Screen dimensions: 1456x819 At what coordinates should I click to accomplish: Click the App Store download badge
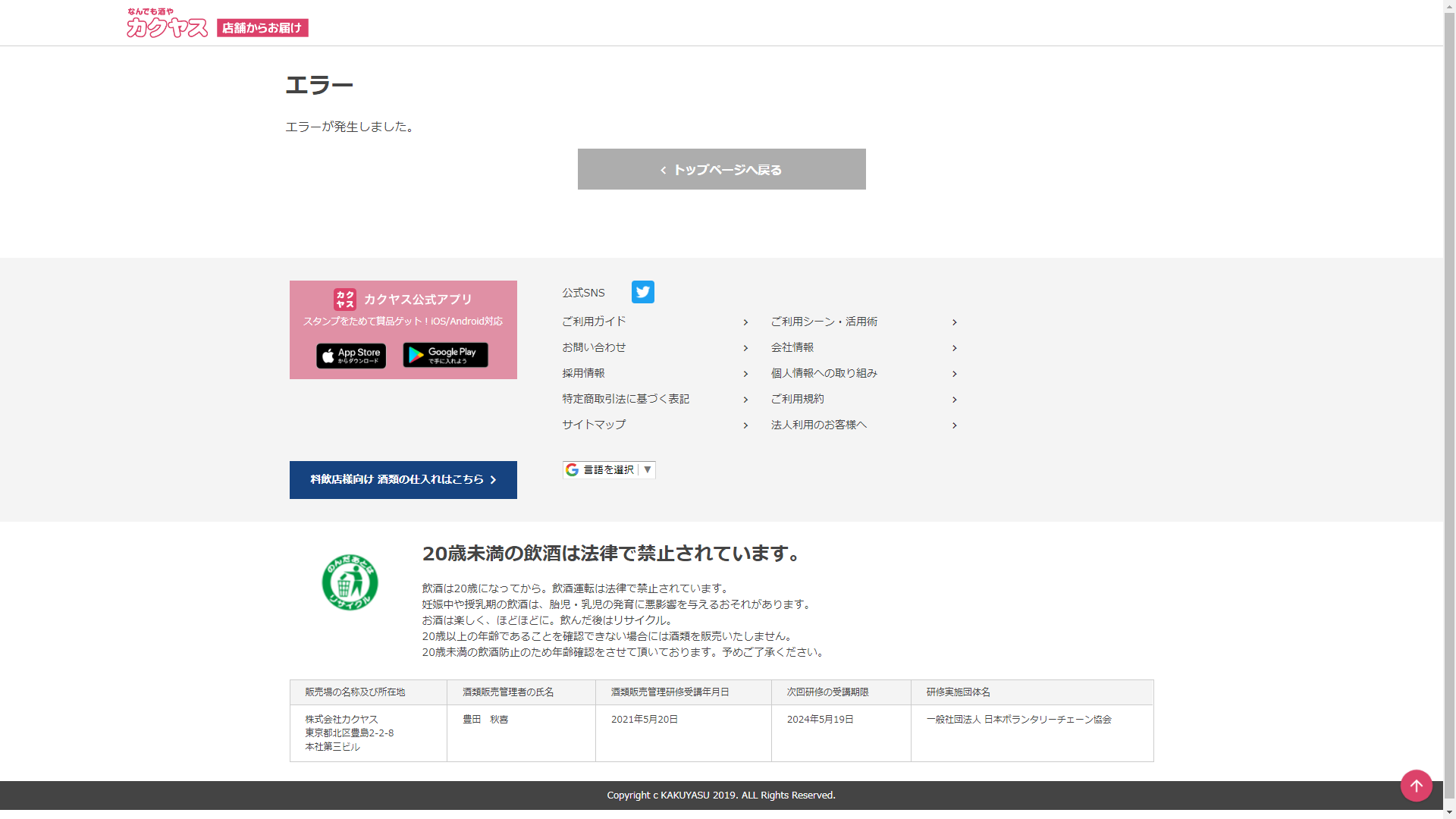coord(351,356)
